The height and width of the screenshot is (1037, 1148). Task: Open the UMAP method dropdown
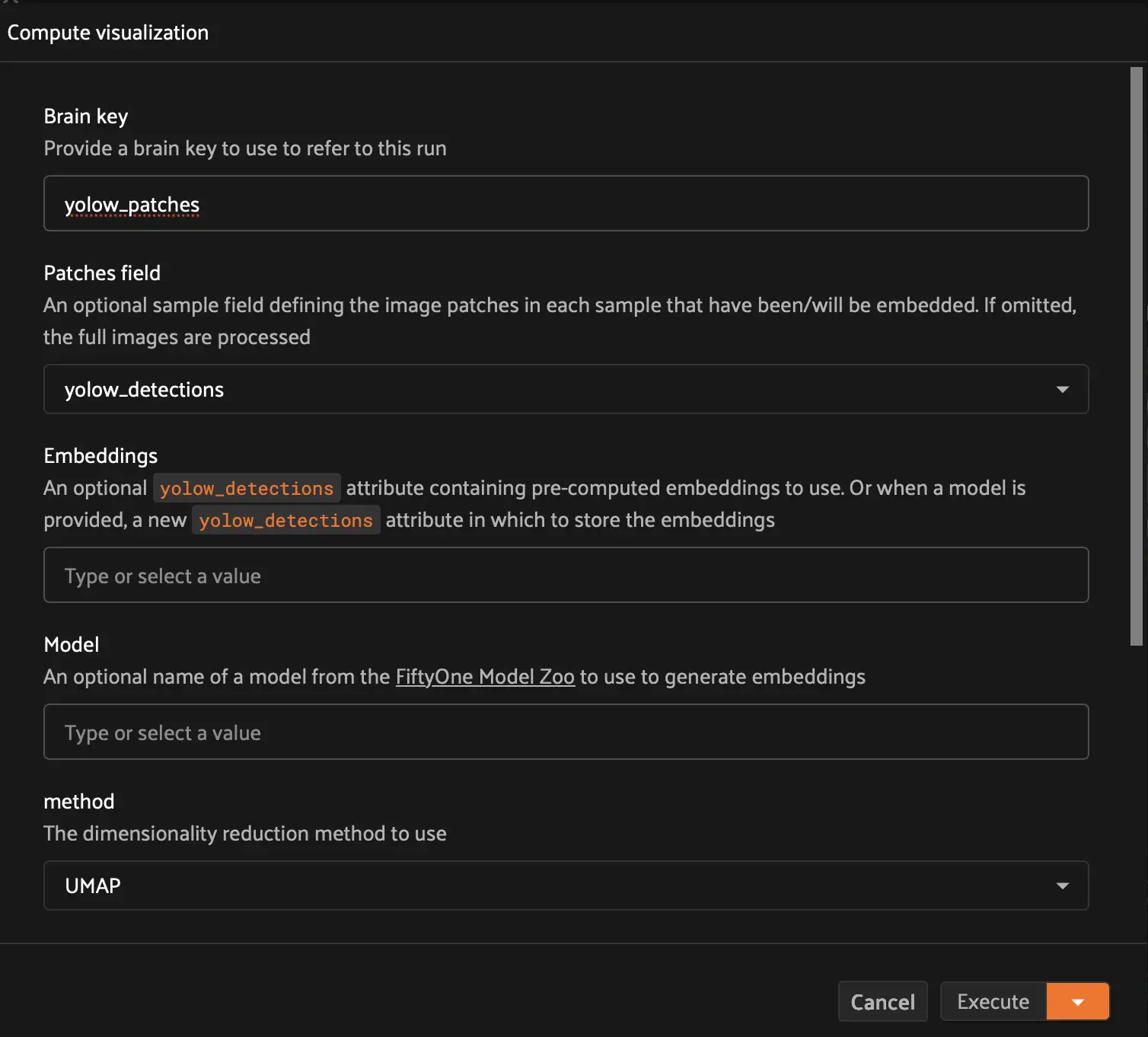tap(533, 885)
